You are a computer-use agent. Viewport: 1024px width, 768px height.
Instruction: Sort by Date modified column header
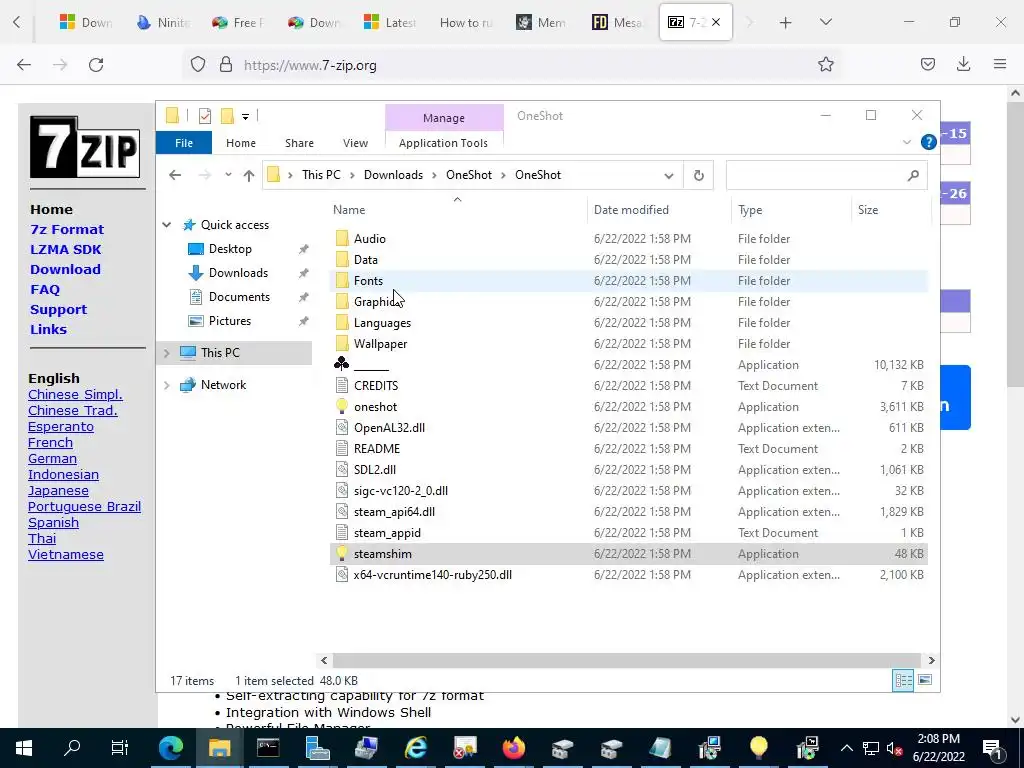point(631,210)
